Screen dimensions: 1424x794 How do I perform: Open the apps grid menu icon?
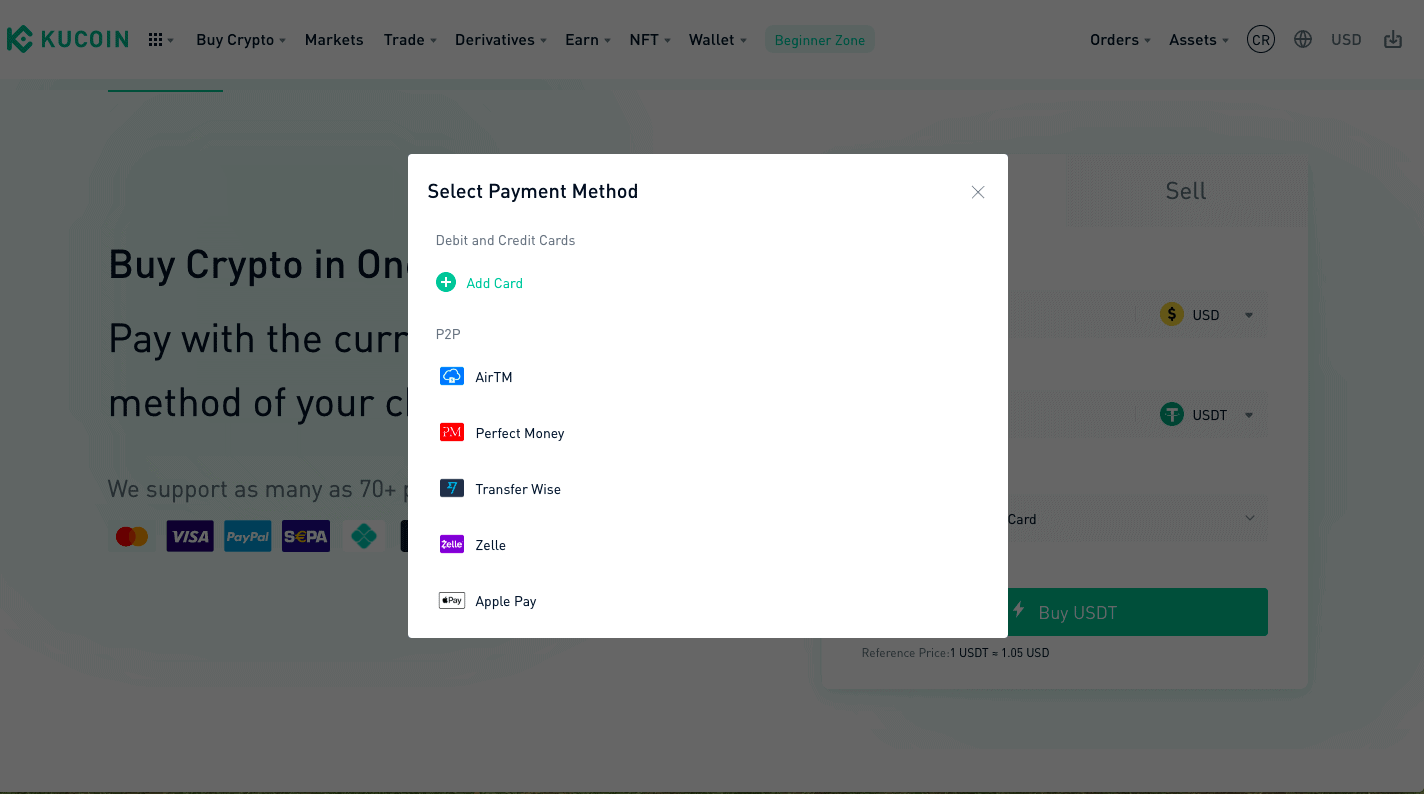point(155,40)
